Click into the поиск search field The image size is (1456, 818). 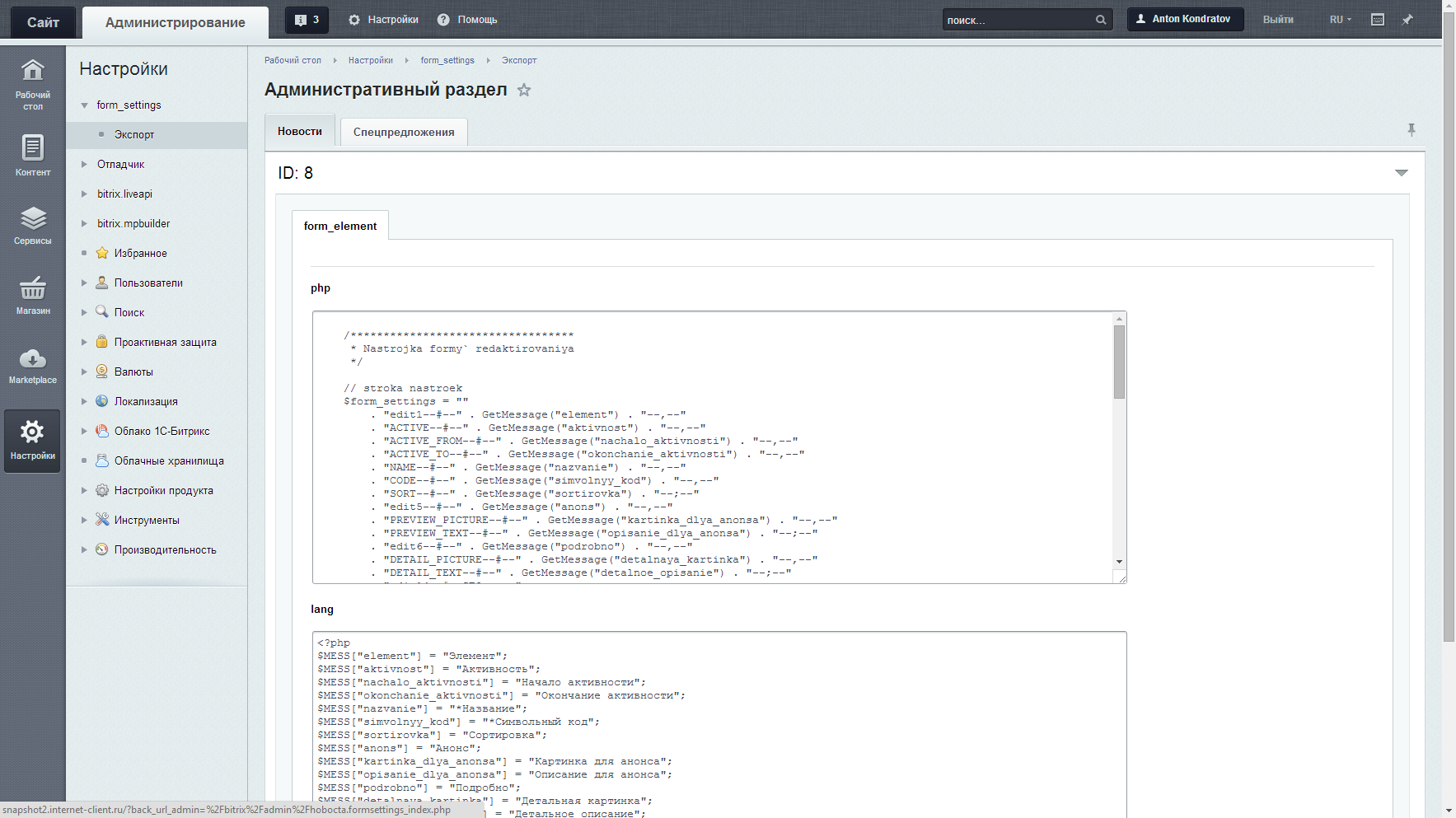click(x=1018, y=20)
